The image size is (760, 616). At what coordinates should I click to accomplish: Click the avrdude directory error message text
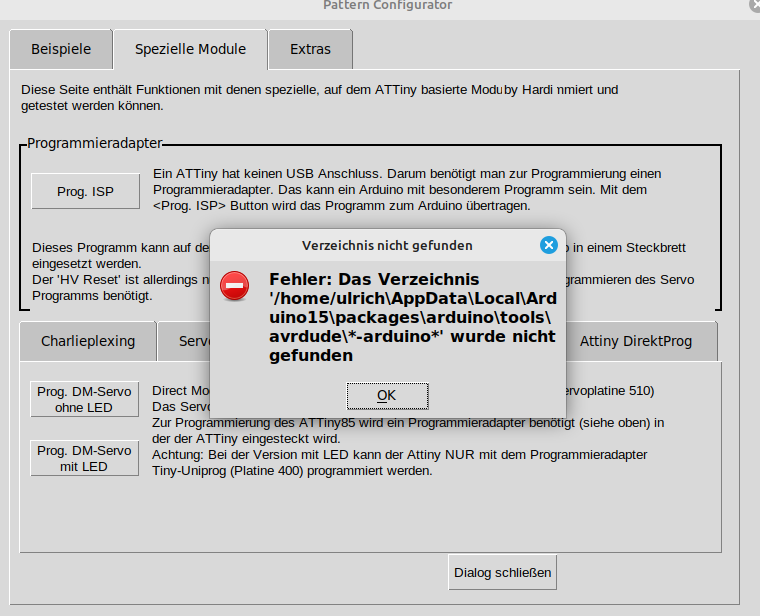pos(412,317)
